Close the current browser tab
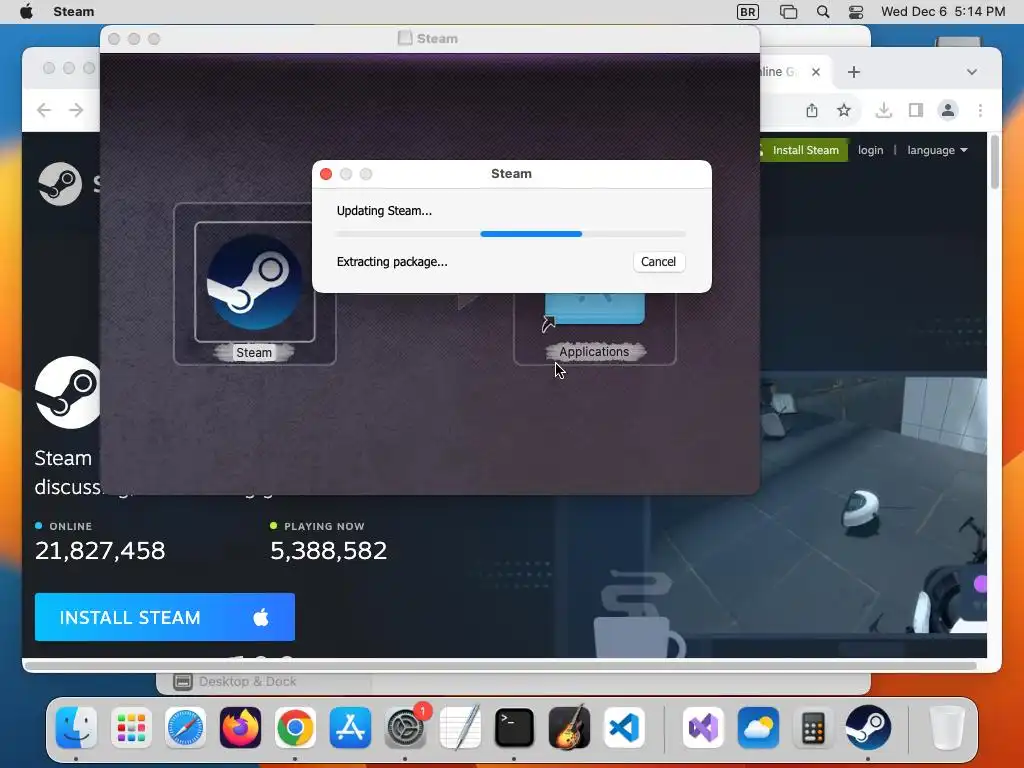Screen dimensions: 1024x768 (816, 72)
